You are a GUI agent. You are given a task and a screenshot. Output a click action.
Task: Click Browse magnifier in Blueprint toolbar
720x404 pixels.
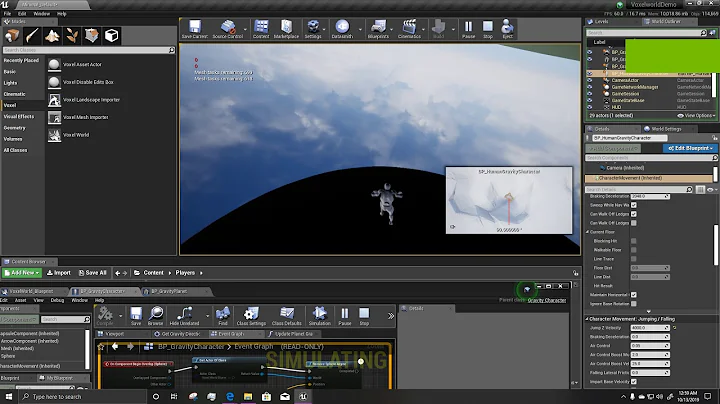point(156,316)
